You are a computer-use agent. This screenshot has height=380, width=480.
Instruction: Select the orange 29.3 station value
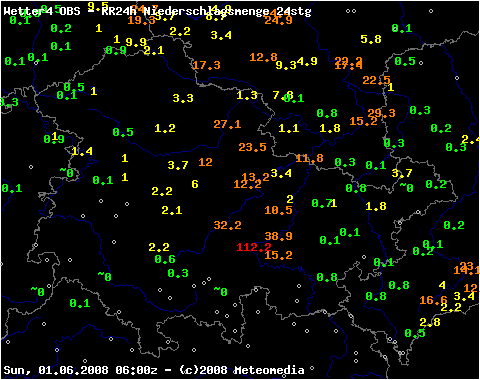pyautogui.click(x=381, y=113)
